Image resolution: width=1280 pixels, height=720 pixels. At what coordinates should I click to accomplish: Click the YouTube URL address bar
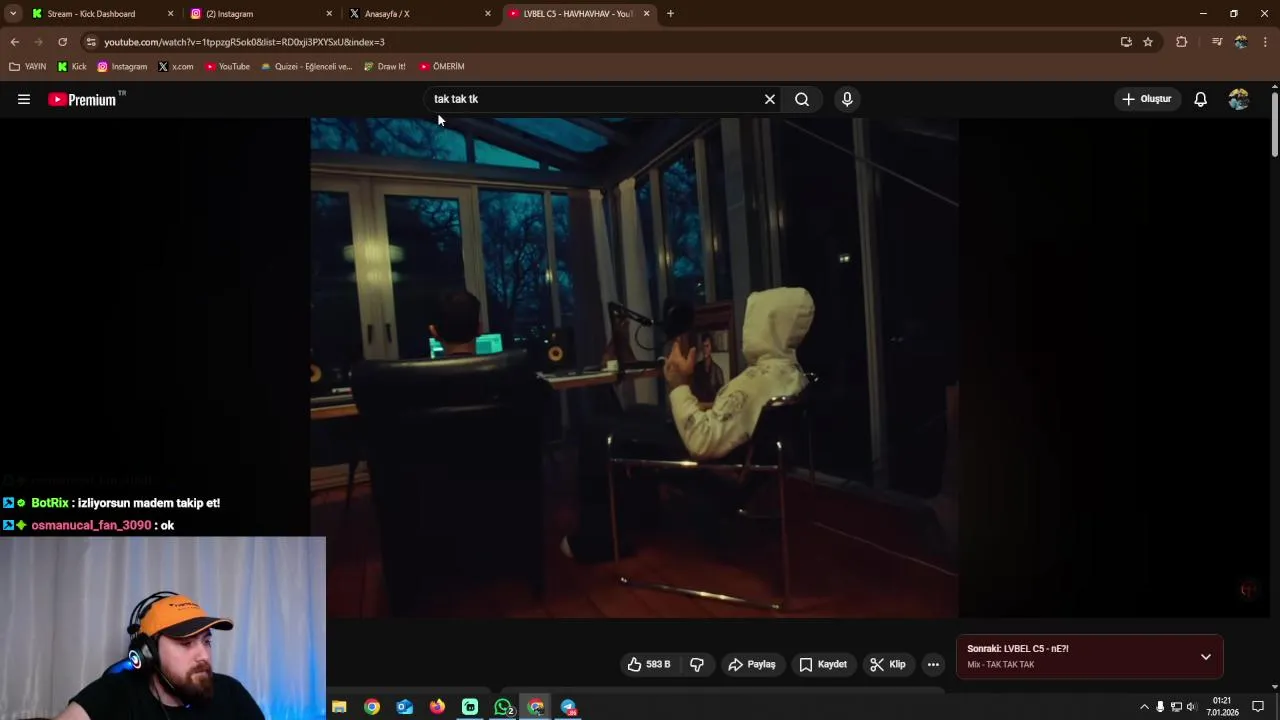pos(600,42)
